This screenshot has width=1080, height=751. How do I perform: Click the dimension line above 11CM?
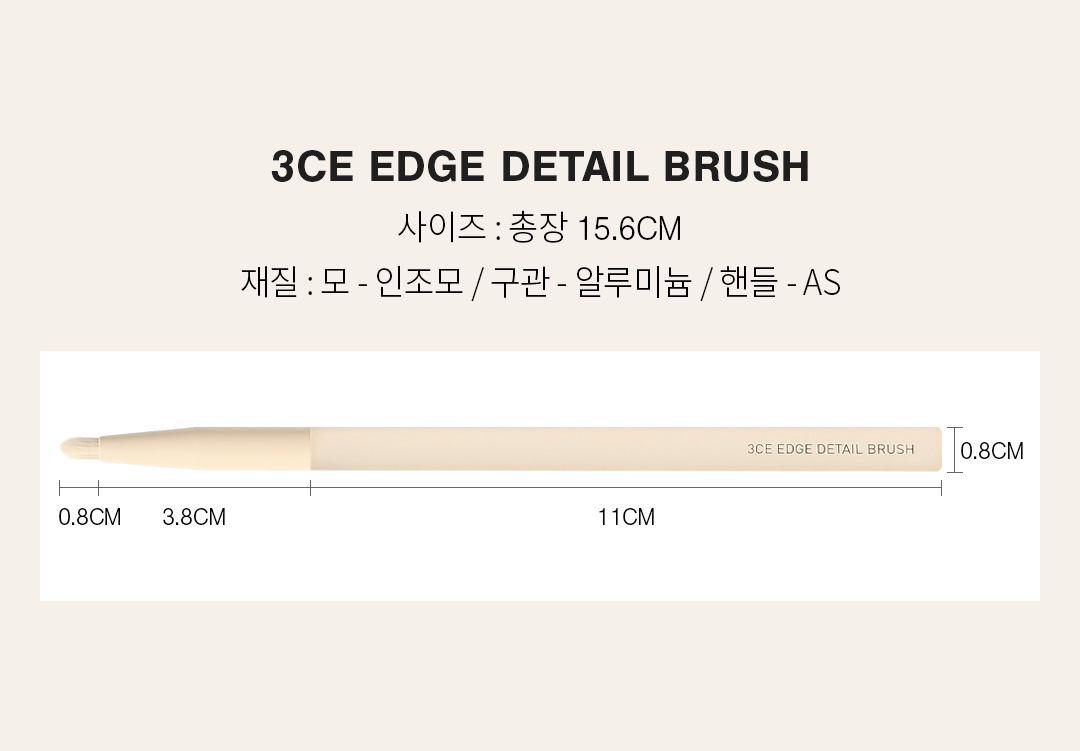625,488
